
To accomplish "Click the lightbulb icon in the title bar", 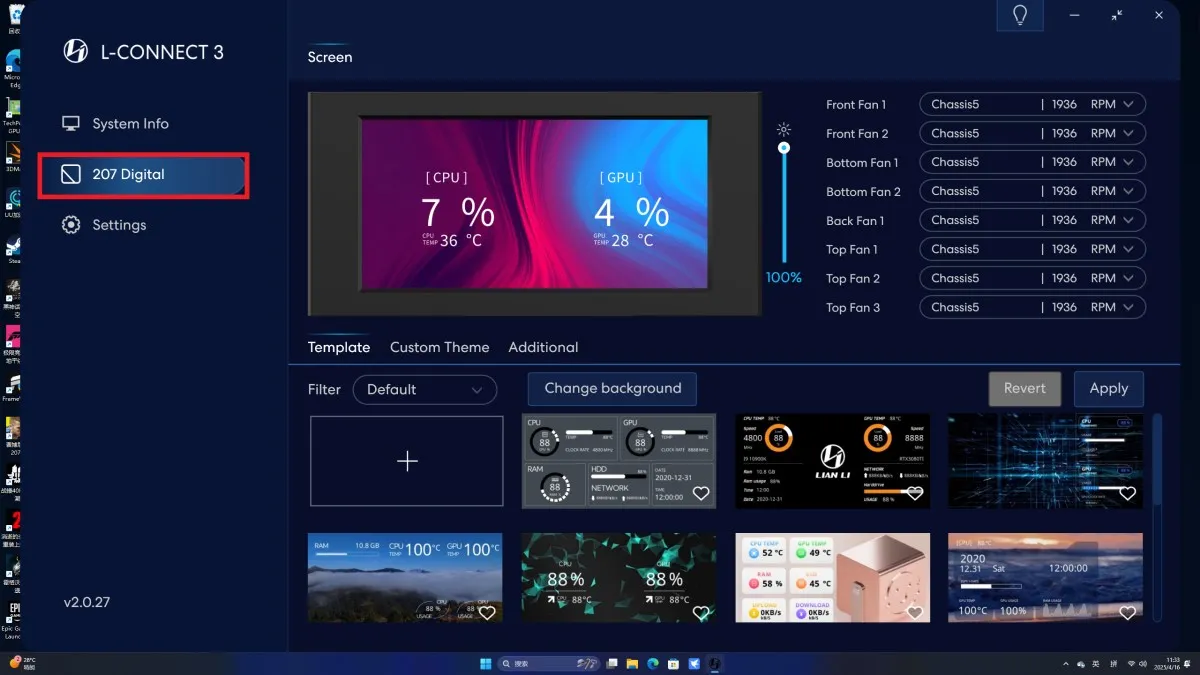I will coord(1020,15).
